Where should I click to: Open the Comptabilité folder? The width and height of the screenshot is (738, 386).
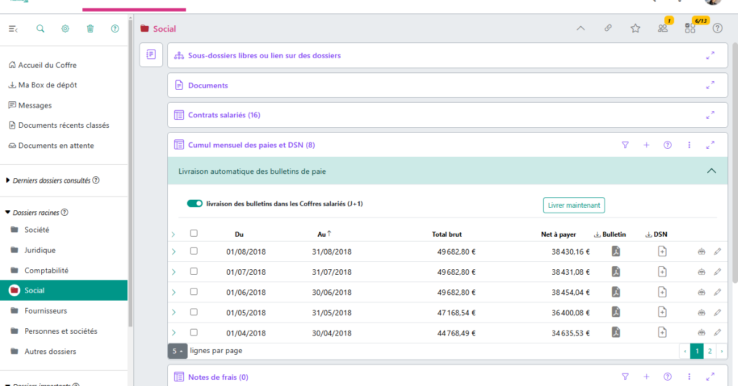pyautogui.click(x=40, y=270)
